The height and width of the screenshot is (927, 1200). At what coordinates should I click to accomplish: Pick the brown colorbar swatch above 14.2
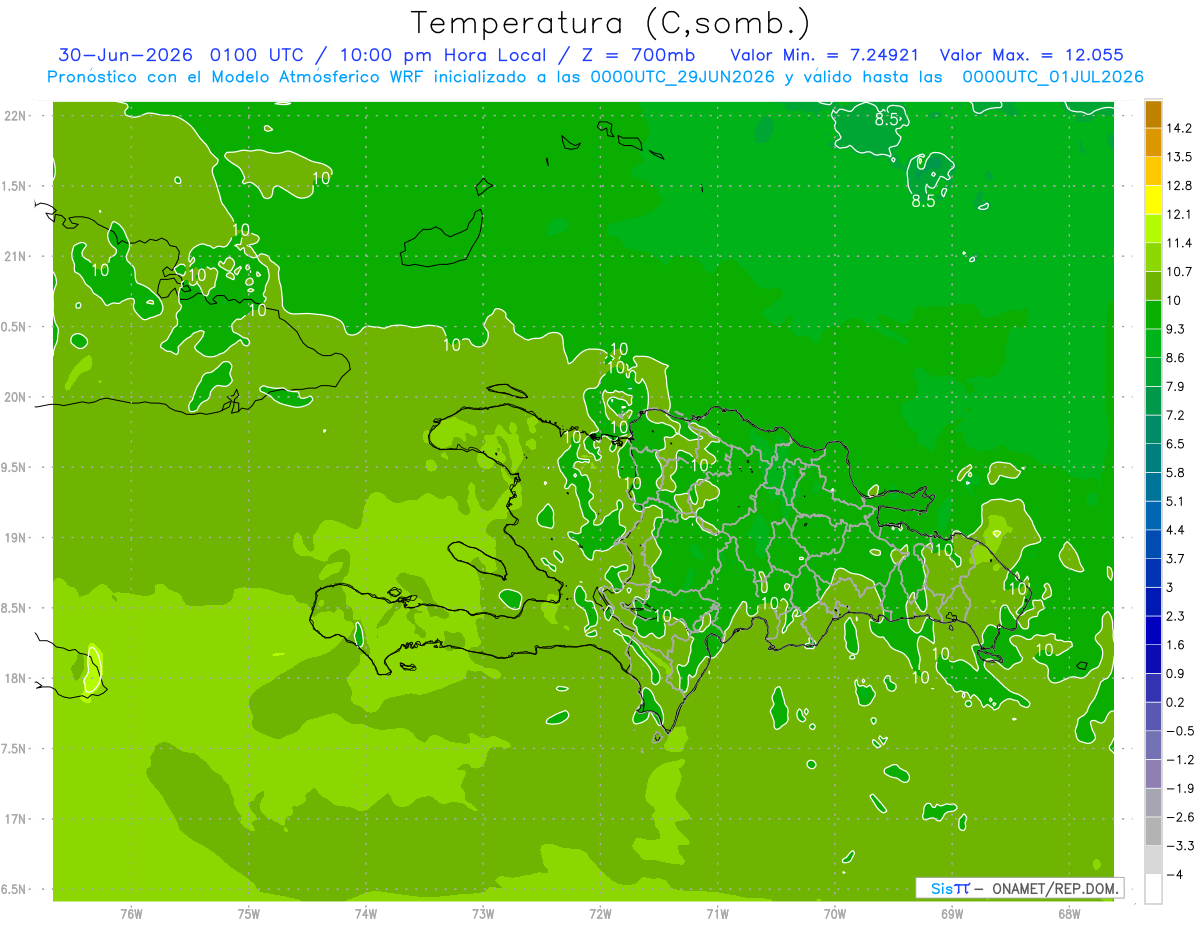point(1153,114)
